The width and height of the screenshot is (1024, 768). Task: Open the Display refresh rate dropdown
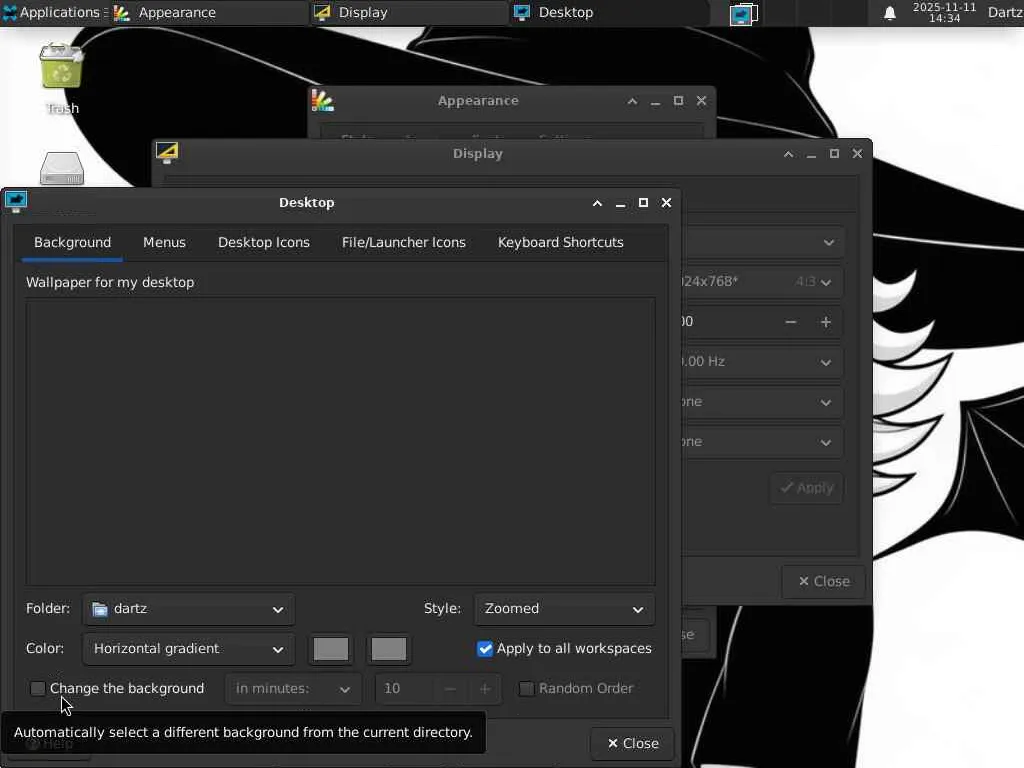[761, 362]
